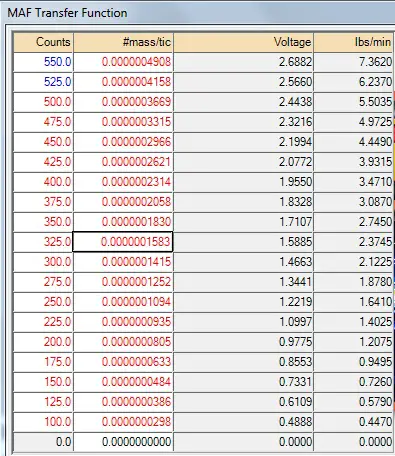The height and width of the screenshot is (456, 395).
Task: Select Counts cell 350.0
Action: coord(43,222)
